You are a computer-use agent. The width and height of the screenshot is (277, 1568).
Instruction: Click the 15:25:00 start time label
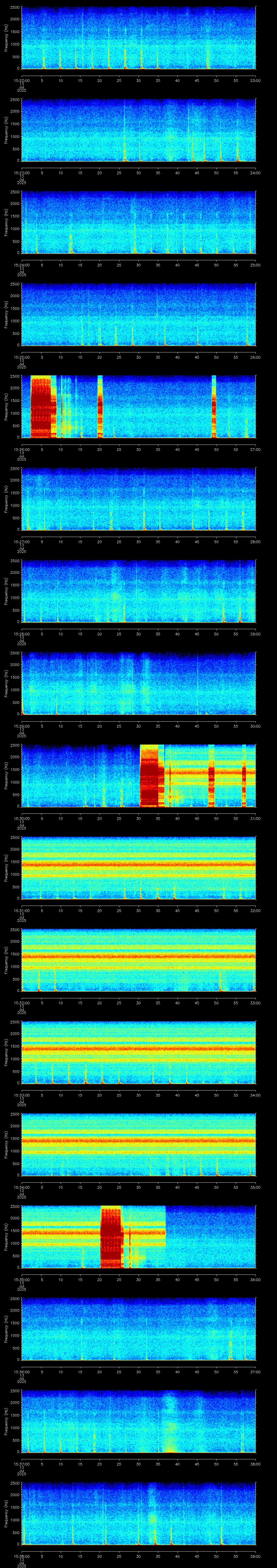[x=21, y=357]
